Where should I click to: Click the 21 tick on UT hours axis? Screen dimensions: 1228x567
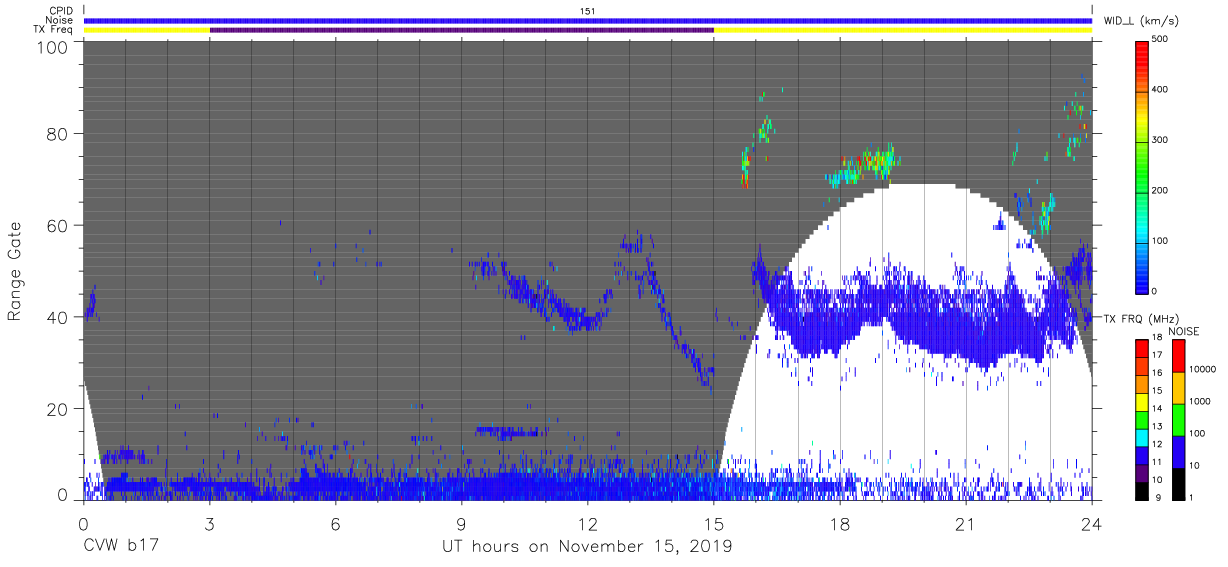tap(966, 523)
